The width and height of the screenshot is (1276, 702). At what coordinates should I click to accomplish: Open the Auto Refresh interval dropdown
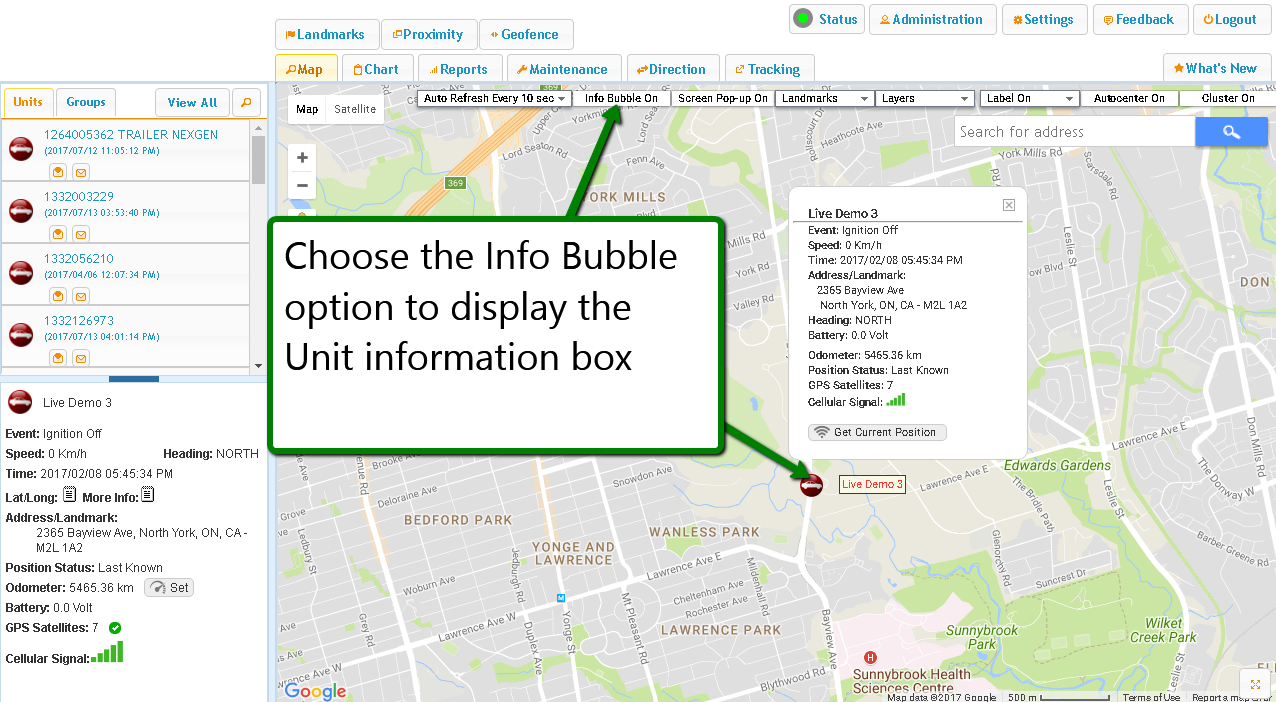point(494,99)
